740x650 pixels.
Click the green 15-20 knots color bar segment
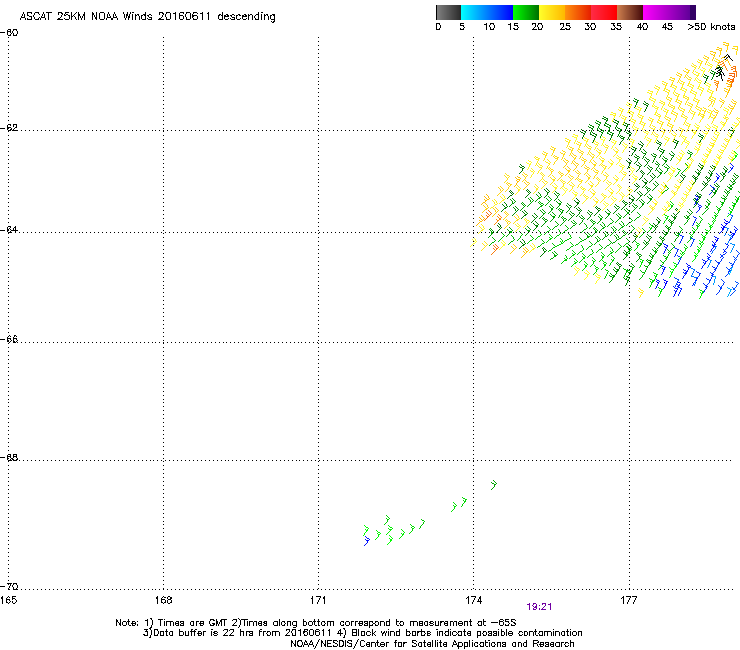click(x=526, y=12)
